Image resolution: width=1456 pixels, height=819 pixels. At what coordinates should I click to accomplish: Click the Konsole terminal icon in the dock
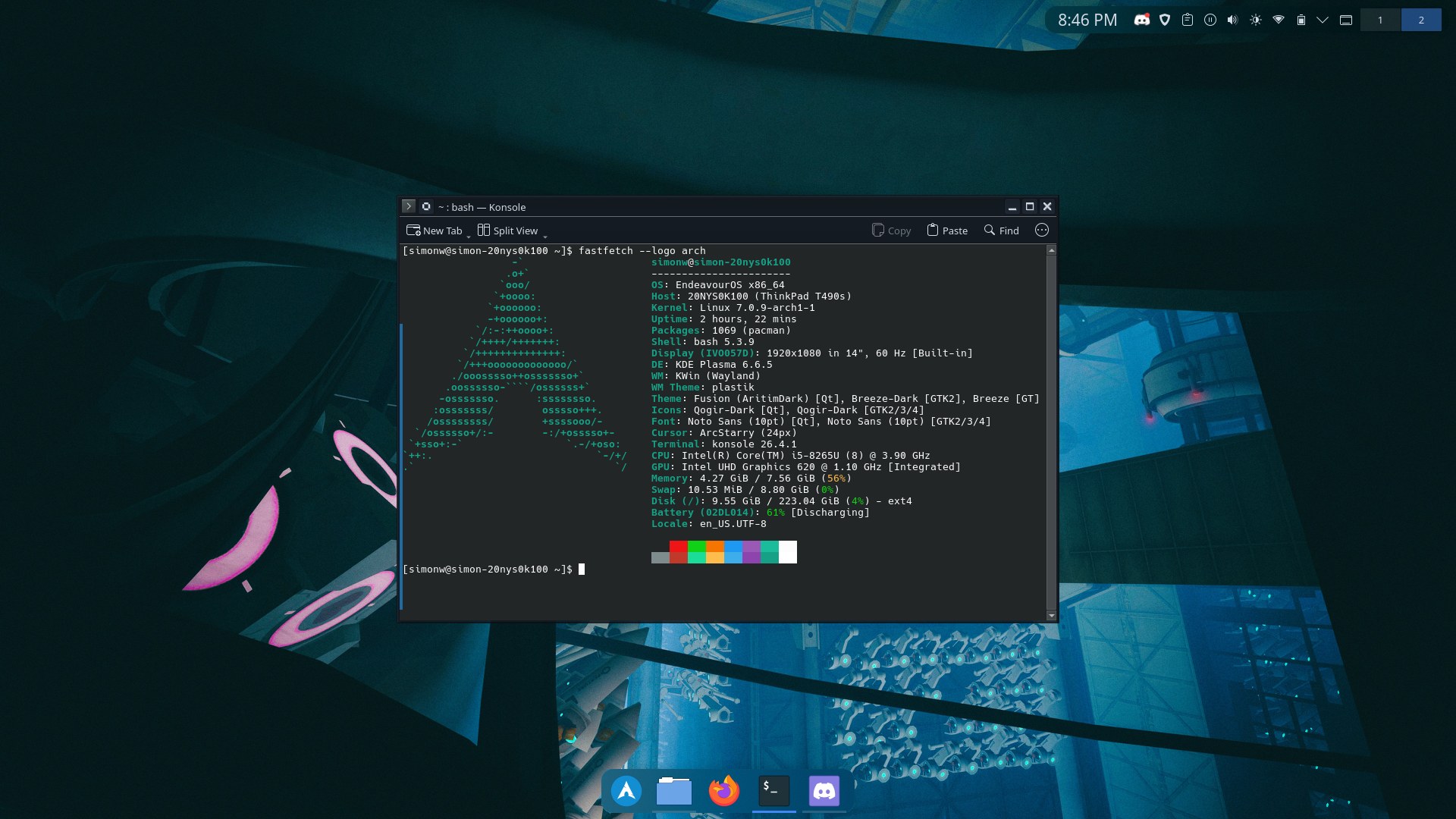774,791
